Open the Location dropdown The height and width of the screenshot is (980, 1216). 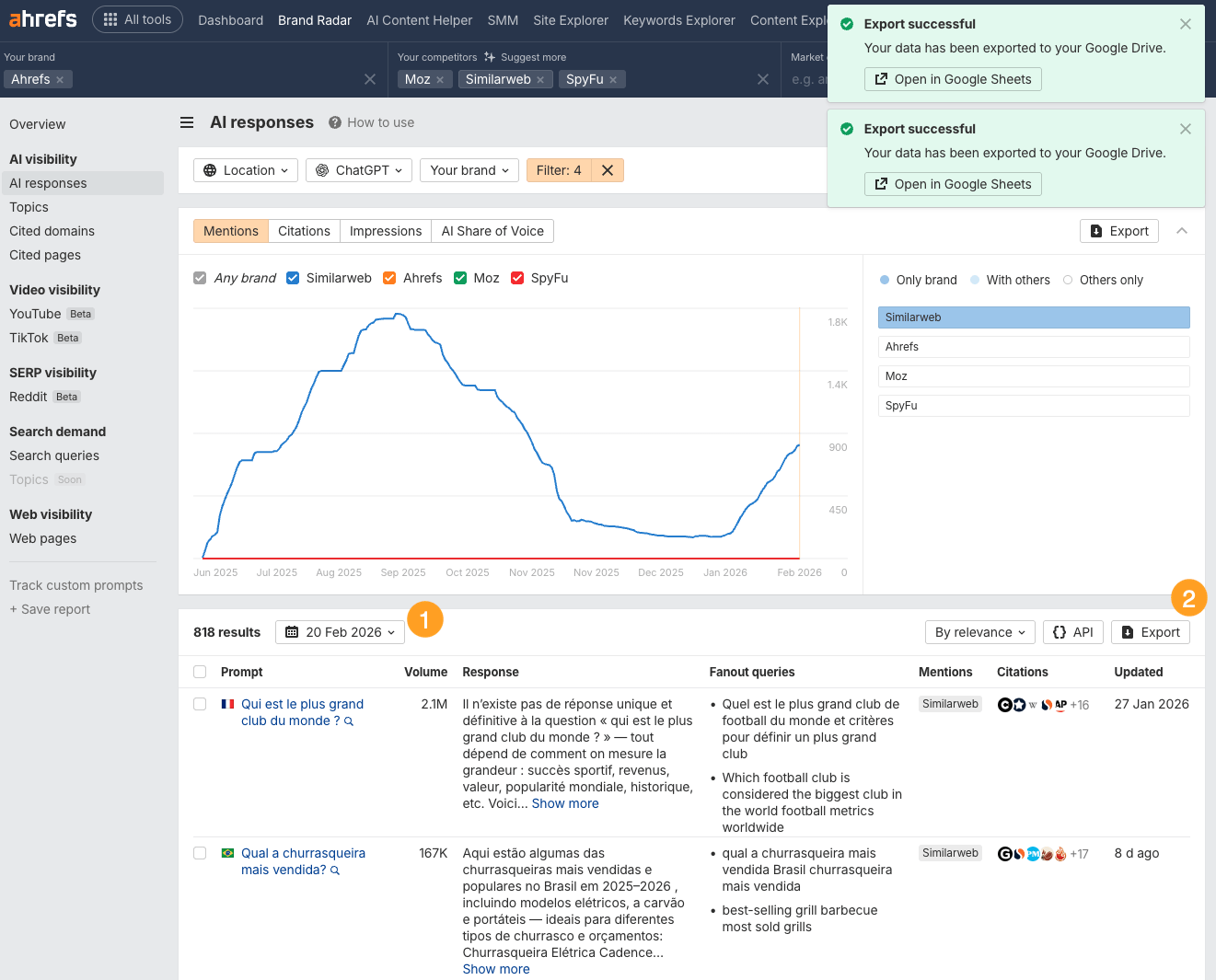point(246,170)
